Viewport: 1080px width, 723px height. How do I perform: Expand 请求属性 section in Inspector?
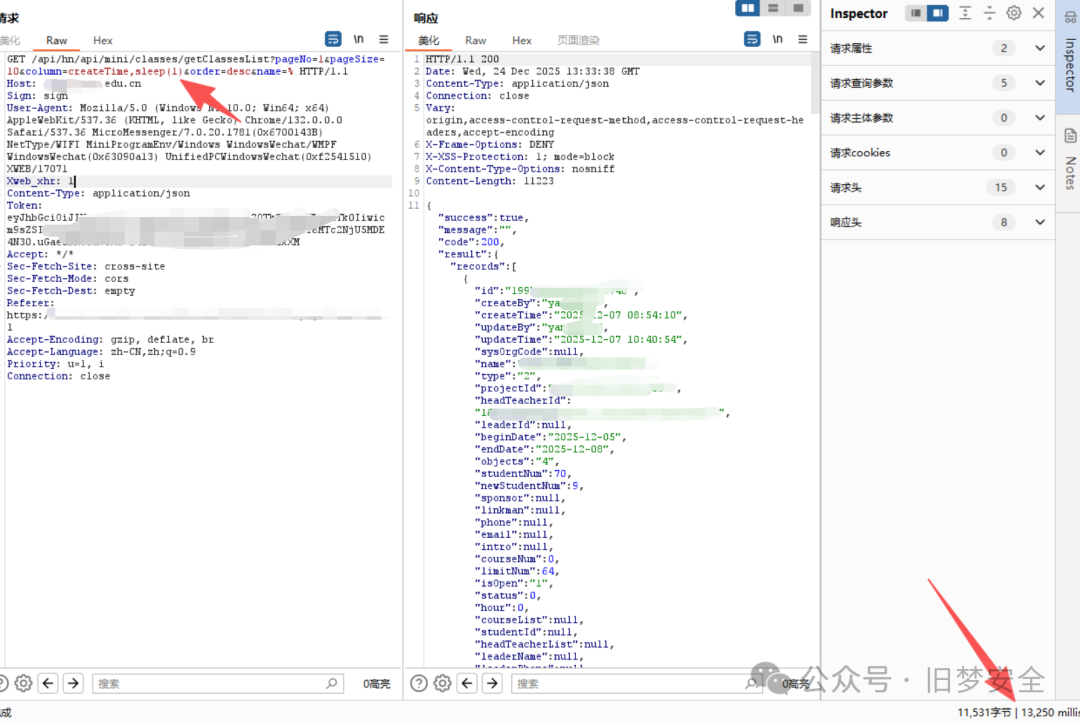(x=1040, y=48)
